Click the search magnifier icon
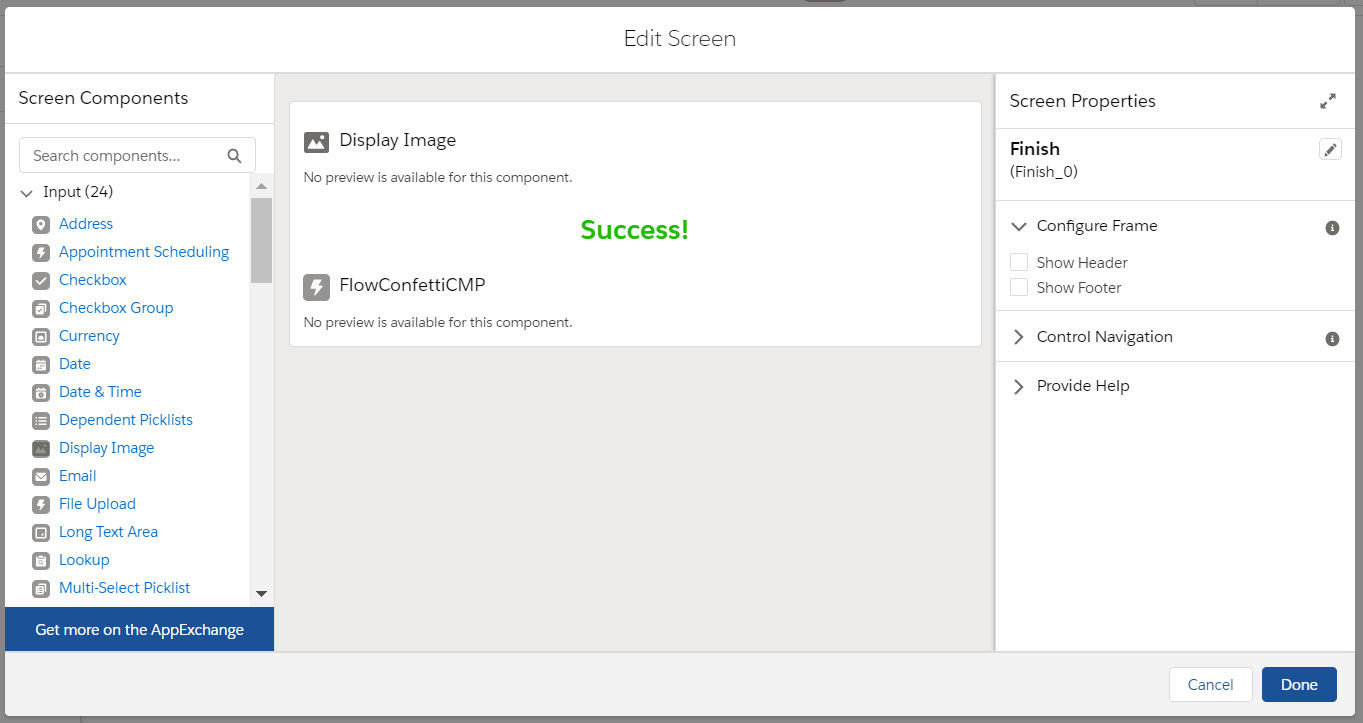1363x723 pixels. click(234, 156)
